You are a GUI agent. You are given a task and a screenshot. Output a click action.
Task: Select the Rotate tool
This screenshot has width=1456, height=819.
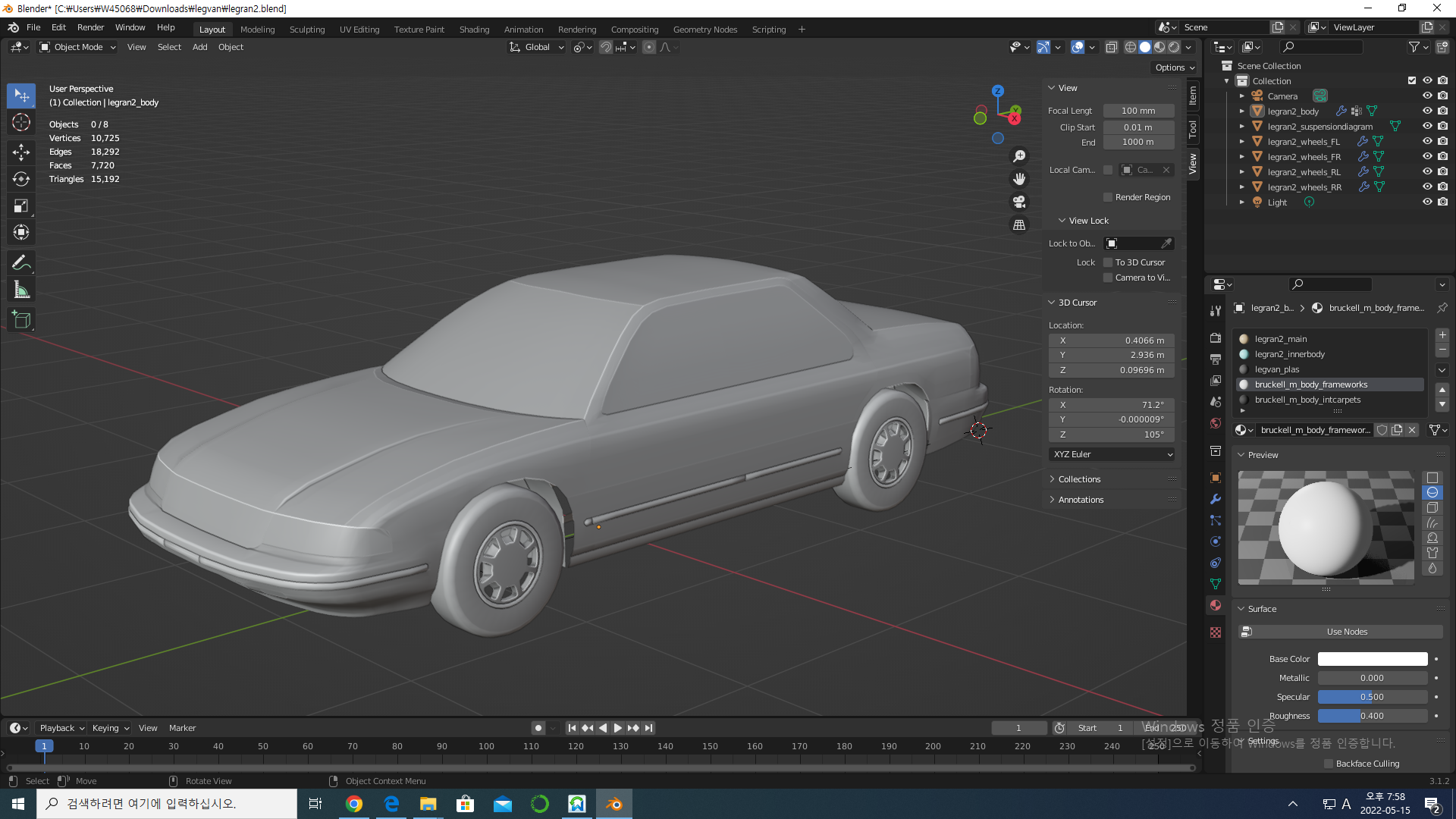point(21,179)
